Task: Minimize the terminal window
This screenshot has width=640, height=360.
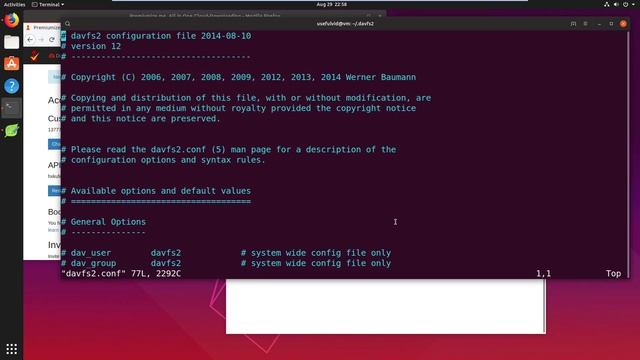Action: [x=599, y=24]
